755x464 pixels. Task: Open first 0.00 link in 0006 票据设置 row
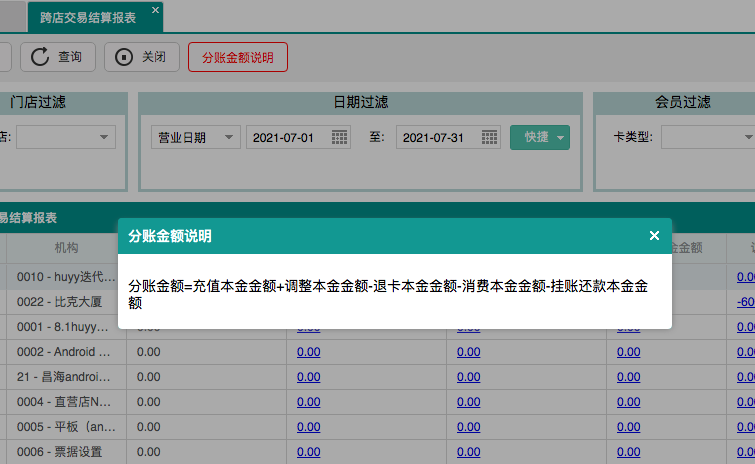click(309, 452)
